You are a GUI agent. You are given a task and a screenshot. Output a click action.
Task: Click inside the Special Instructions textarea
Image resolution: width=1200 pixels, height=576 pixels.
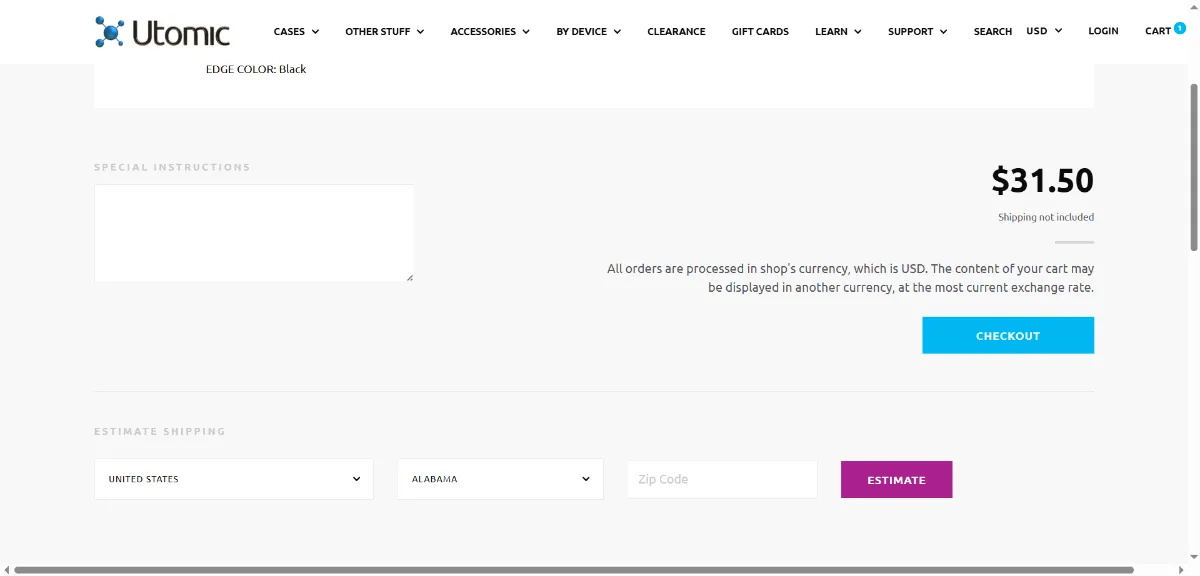coord(254,233)
